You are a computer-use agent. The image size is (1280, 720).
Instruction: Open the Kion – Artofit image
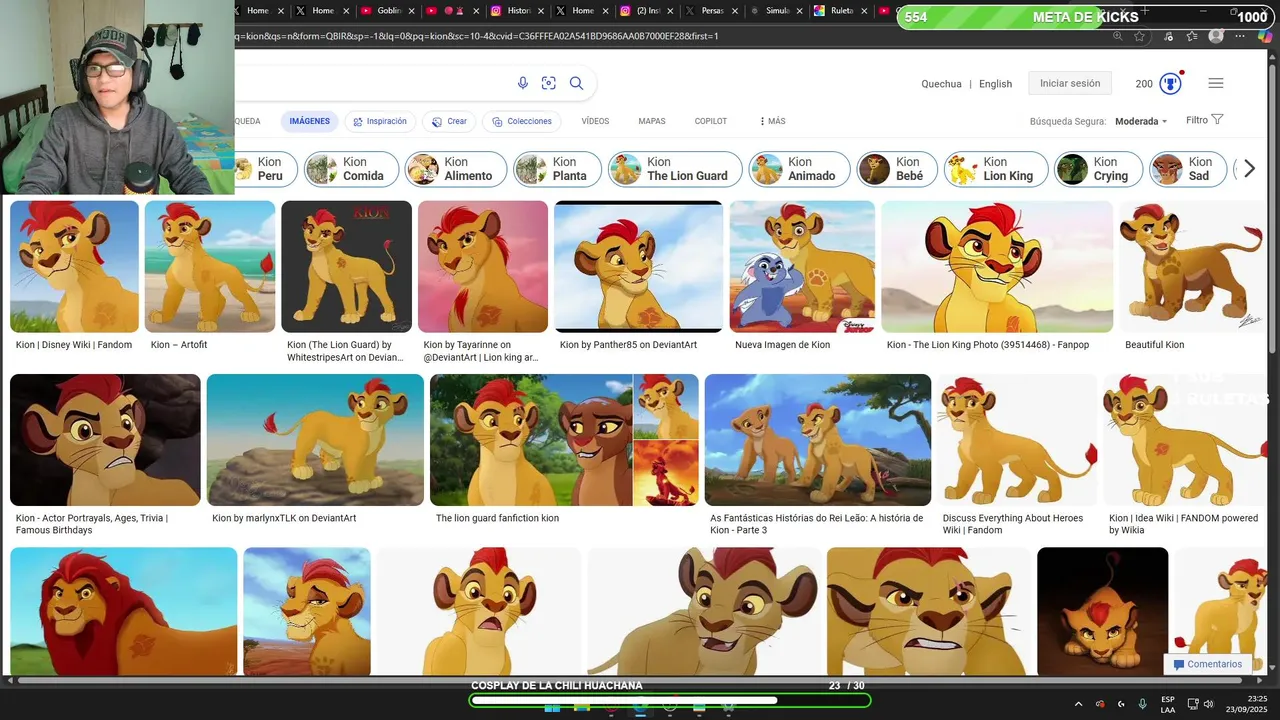tap(210, 266)
